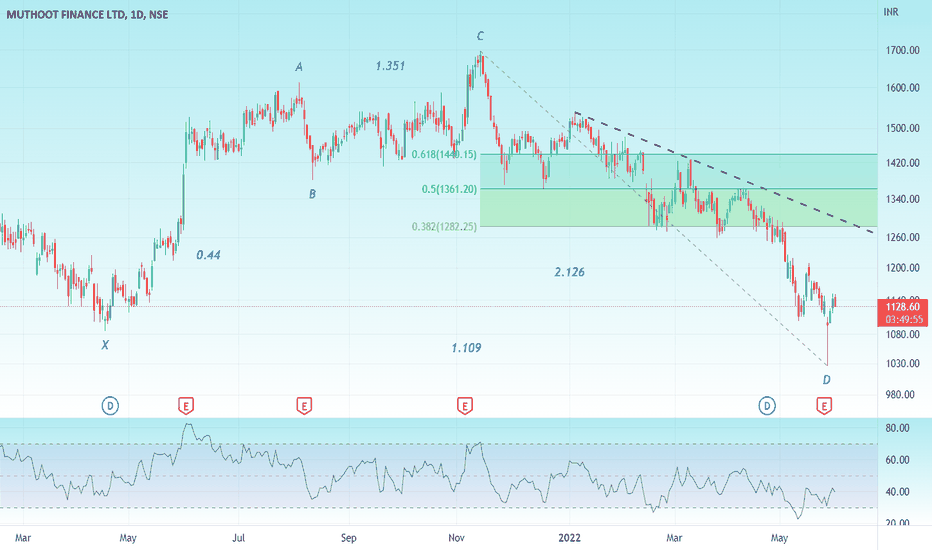This screenshot has height=550, width=932.
Task: Click the 1500.00 price axis label
Action: point(902,128)
